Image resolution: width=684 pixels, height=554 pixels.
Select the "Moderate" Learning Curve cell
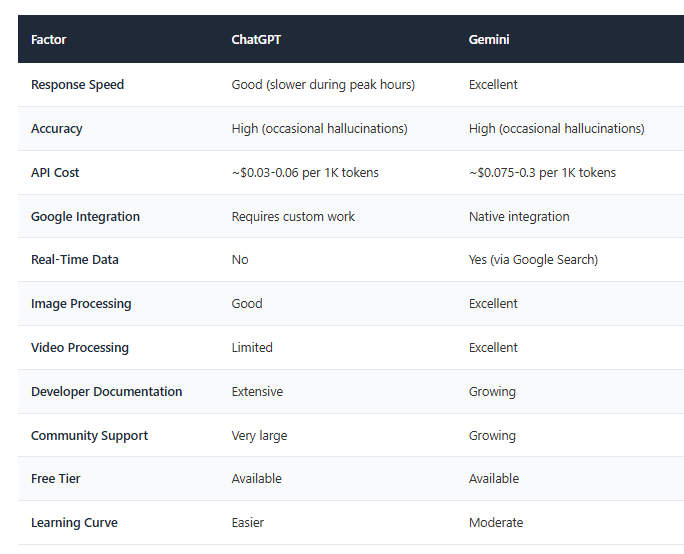[496, 523]
